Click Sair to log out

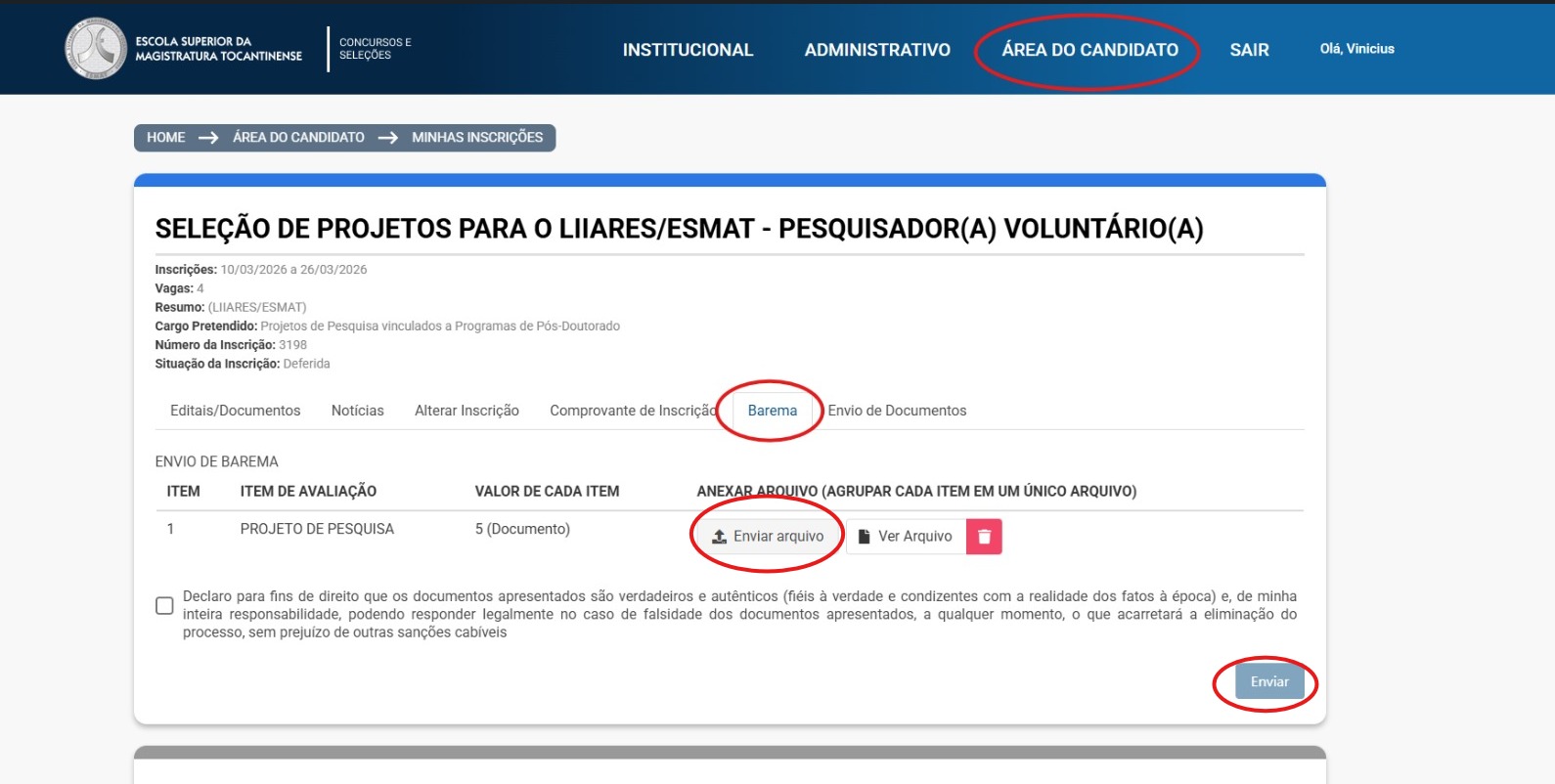click(x=1249, y=50)
